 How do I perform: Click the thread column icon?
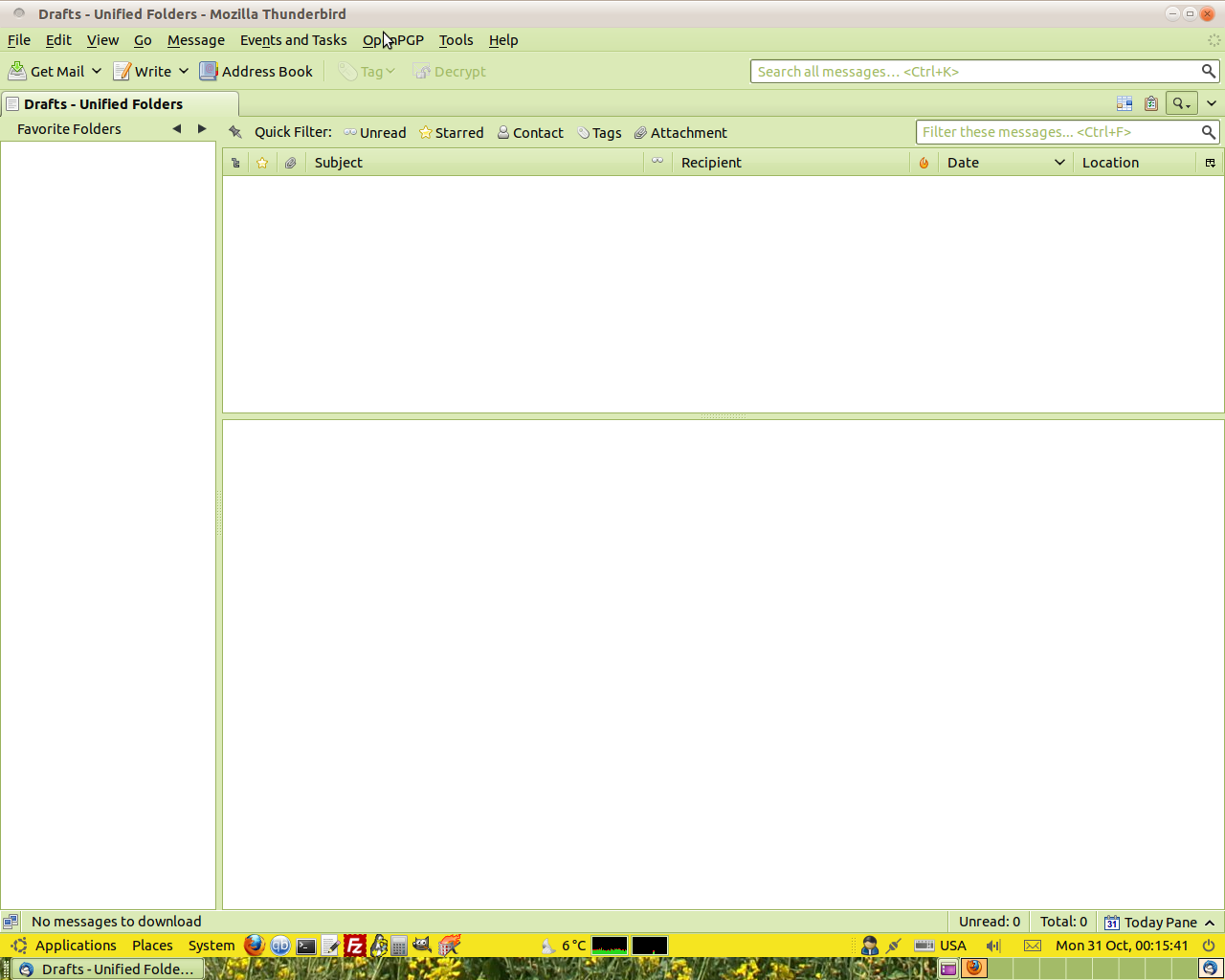[235, 163]
